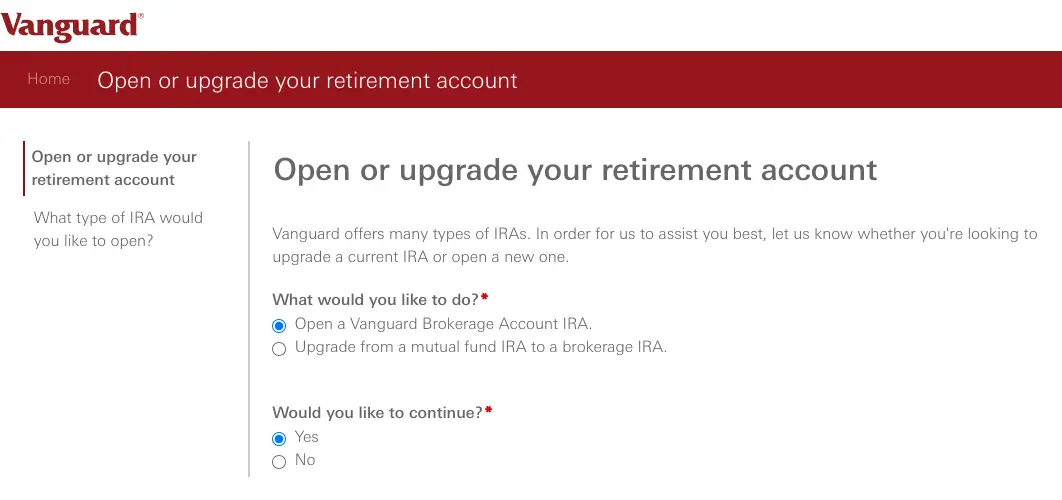Choose the 'No' radio button
Screen dimensions: 1062x500
279,463
